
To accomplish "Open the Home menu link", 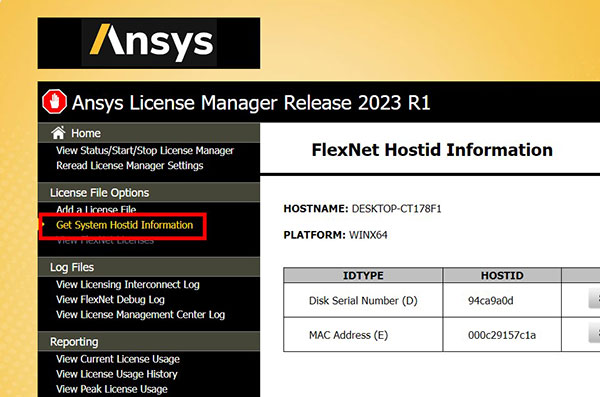I will coord(86,133).
